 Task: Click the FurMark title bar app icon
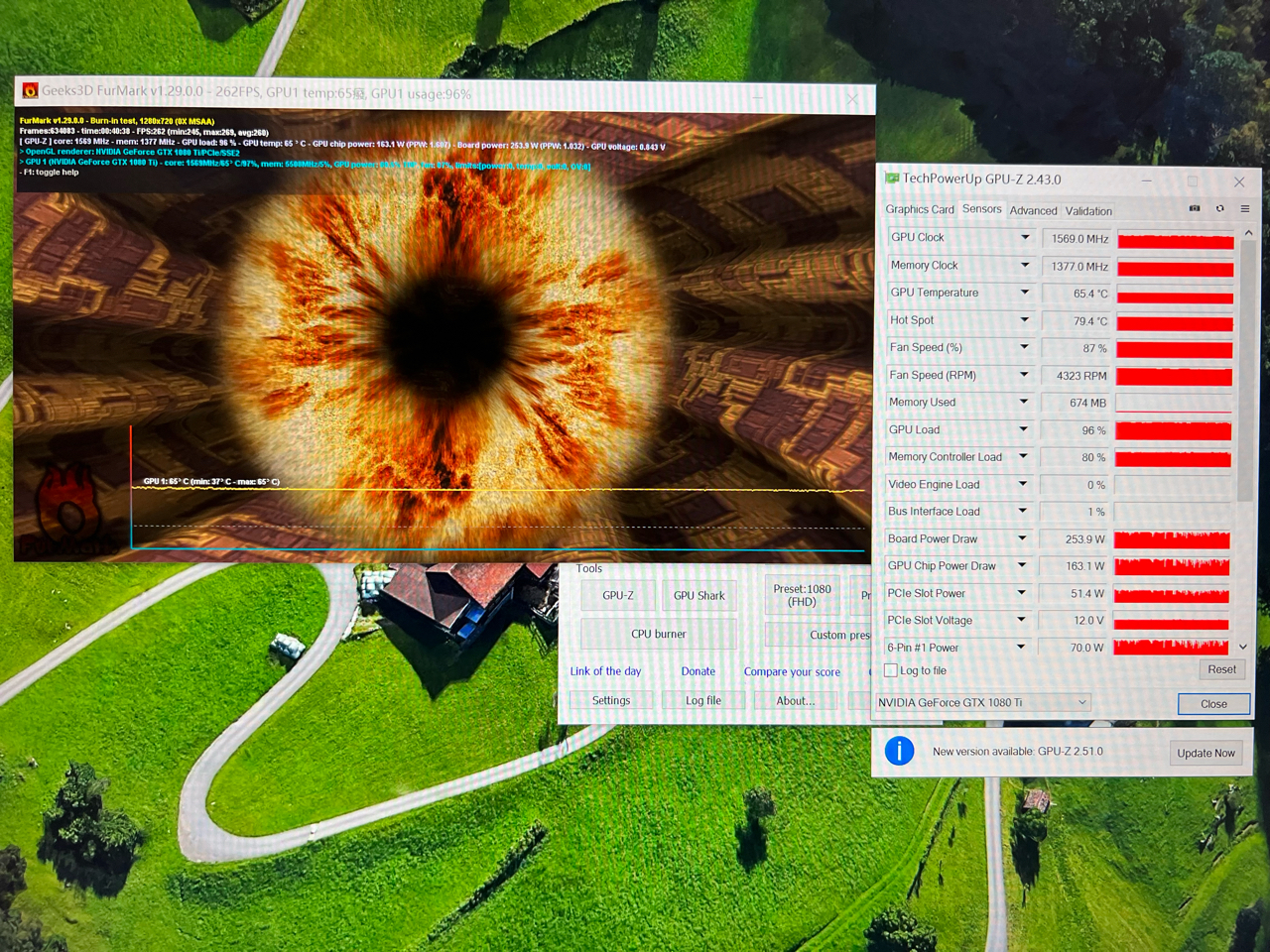[30, 91]
